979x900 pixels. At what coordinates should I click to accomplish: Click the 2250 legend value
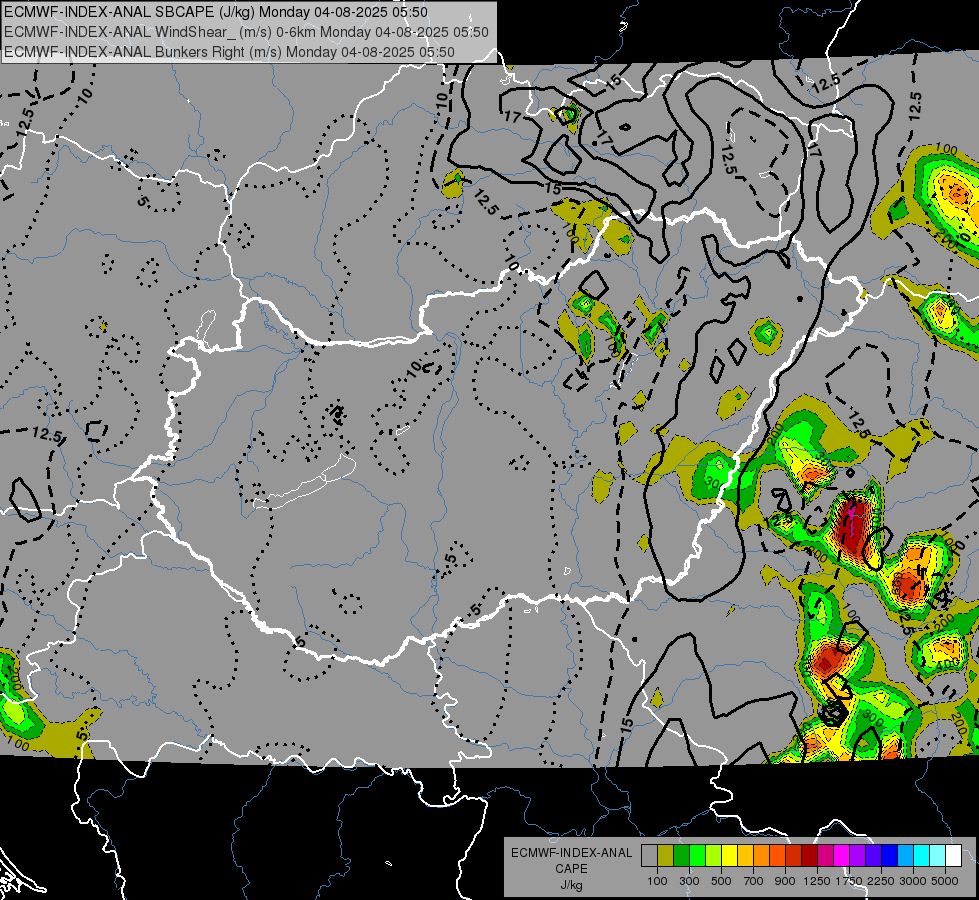(x=881, y=881)
